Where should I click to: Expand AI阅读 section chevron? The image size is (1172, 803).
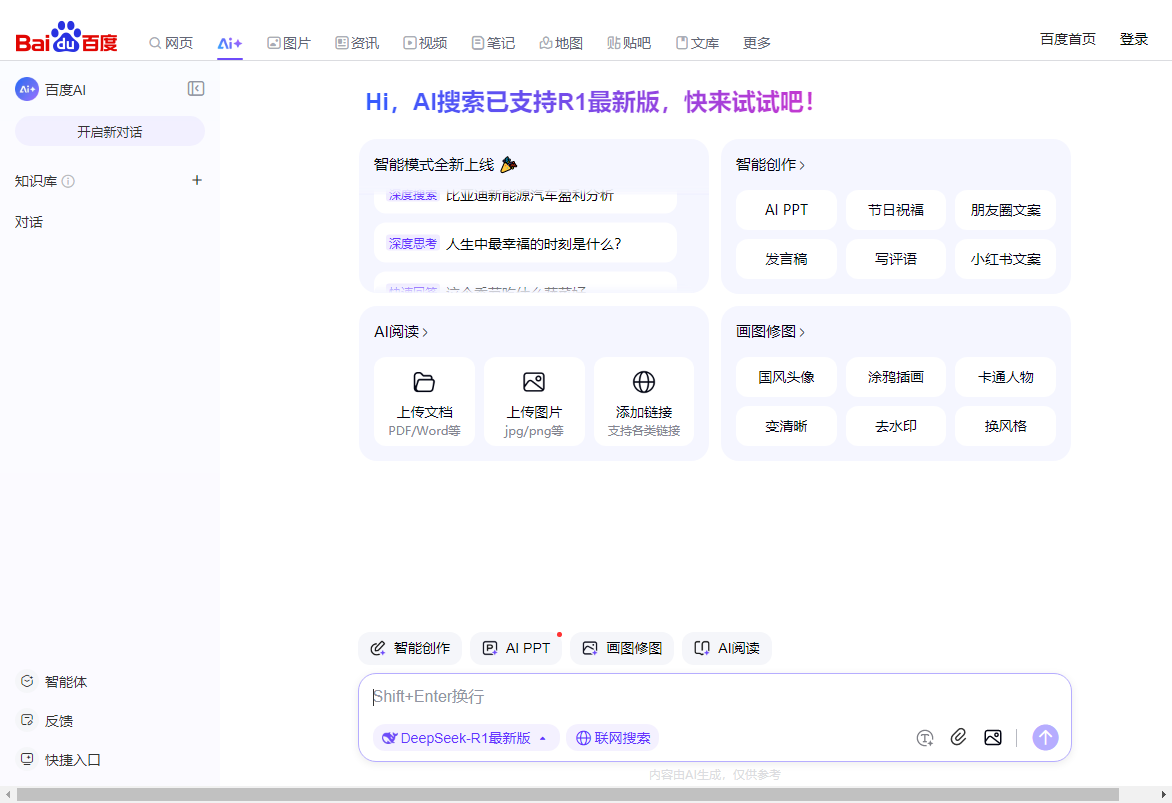point(425,332)
